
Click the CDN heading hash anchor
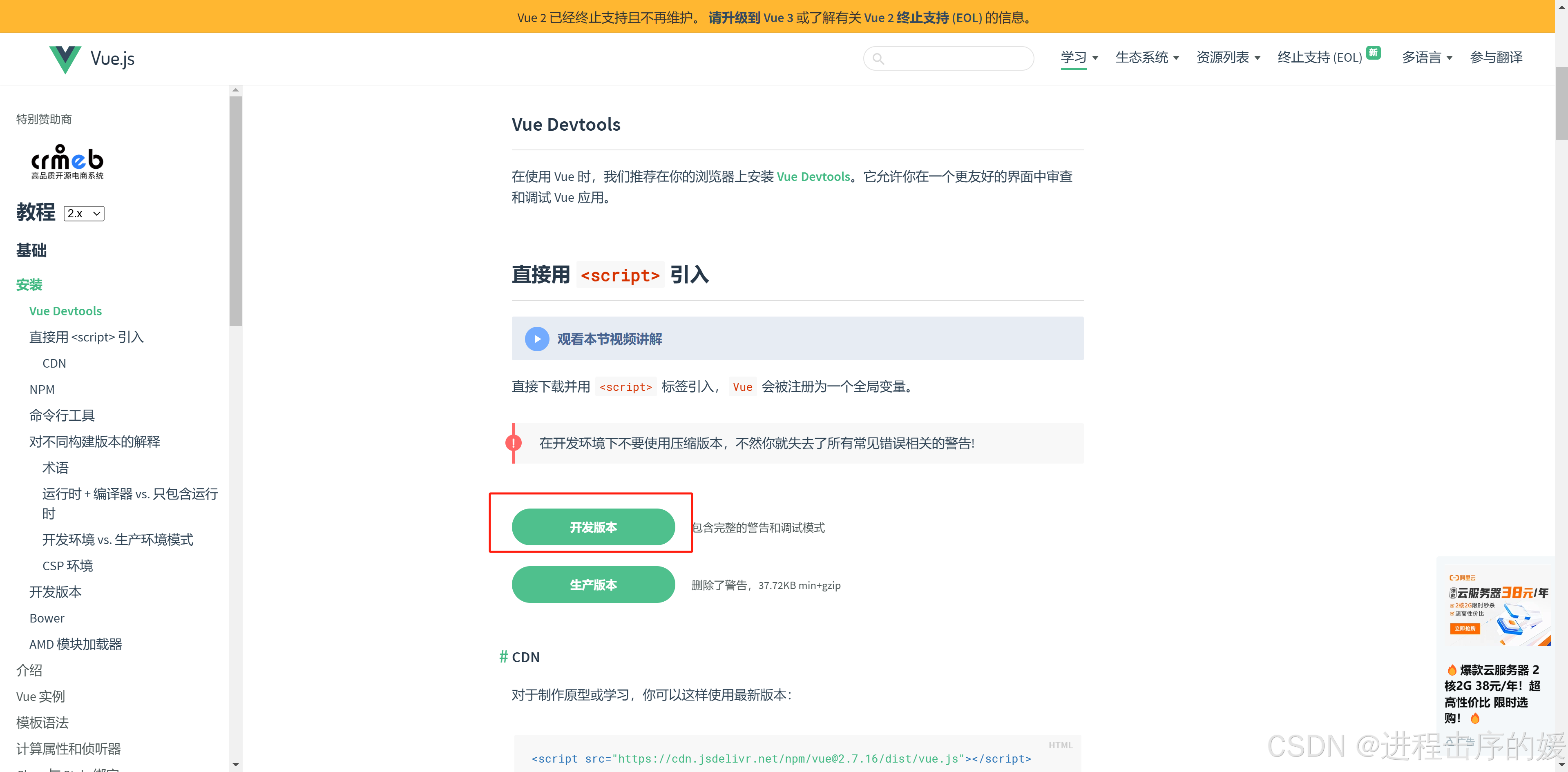[503, 657]
